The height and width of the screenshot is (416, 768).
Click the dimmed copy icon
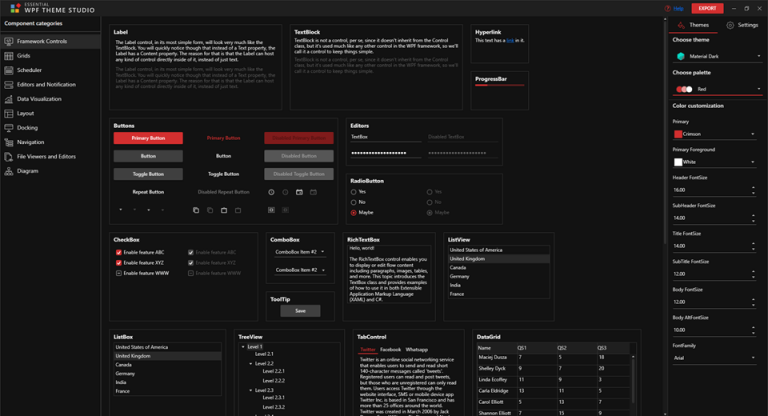click(210, 210)
